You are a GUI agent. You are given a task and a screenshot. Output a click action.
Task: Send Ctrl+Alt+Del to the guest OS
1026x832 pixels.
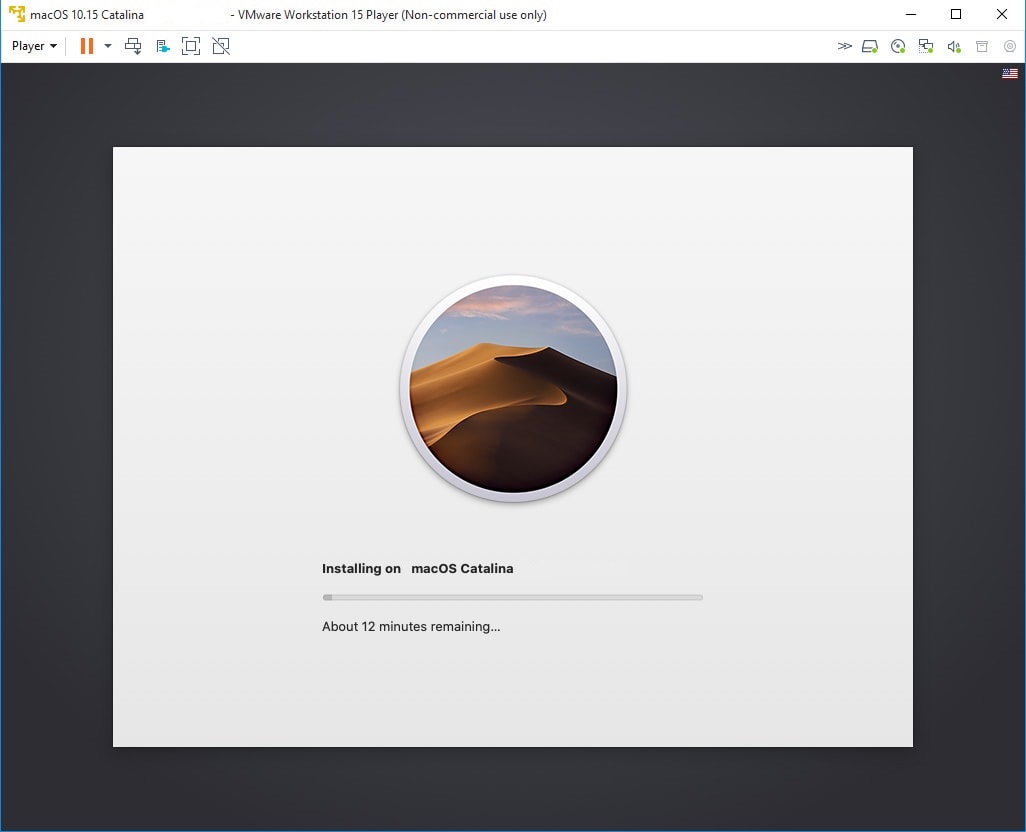coord(133,45)
